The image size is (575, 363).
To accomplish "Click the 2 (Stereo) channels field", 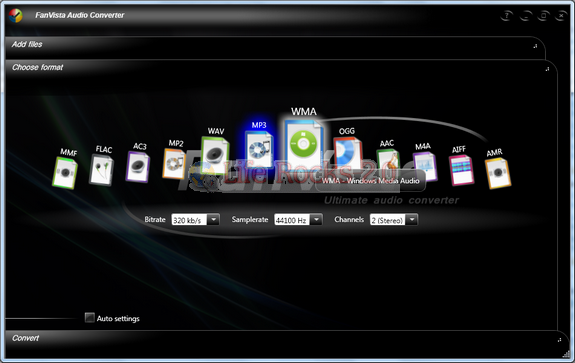I will pyautogui.click(x=388, y=220).
